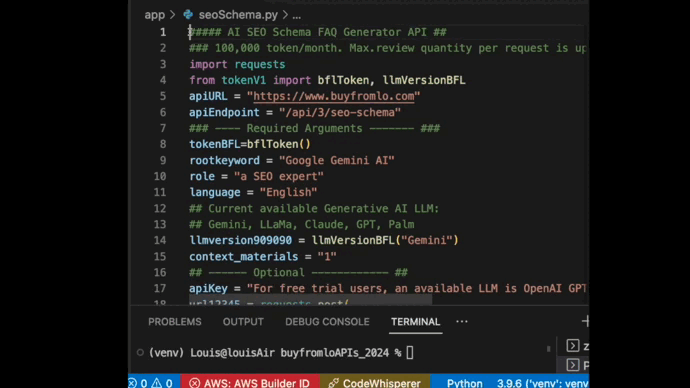The height and width of the screenshot is (388, 690).
Task: Open the CodeWhisperer status item
Action: 375,383
